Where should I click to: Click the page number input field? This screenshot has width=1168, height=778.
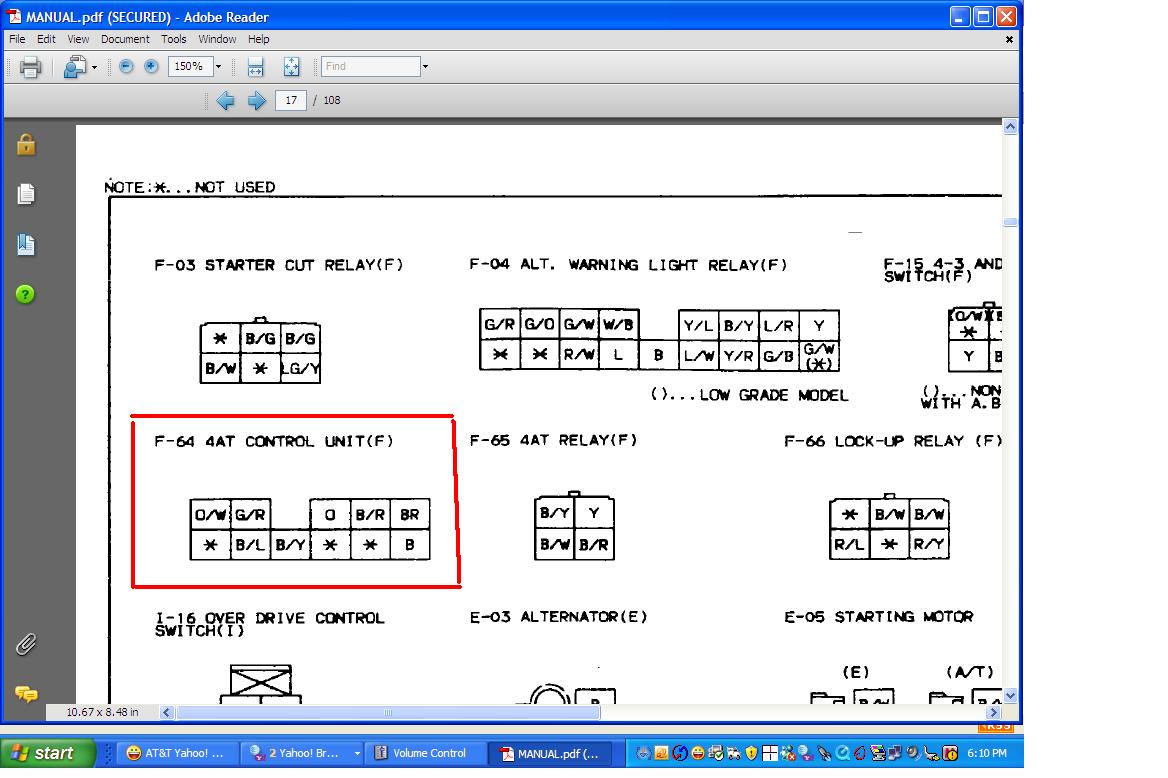(290, 100)
